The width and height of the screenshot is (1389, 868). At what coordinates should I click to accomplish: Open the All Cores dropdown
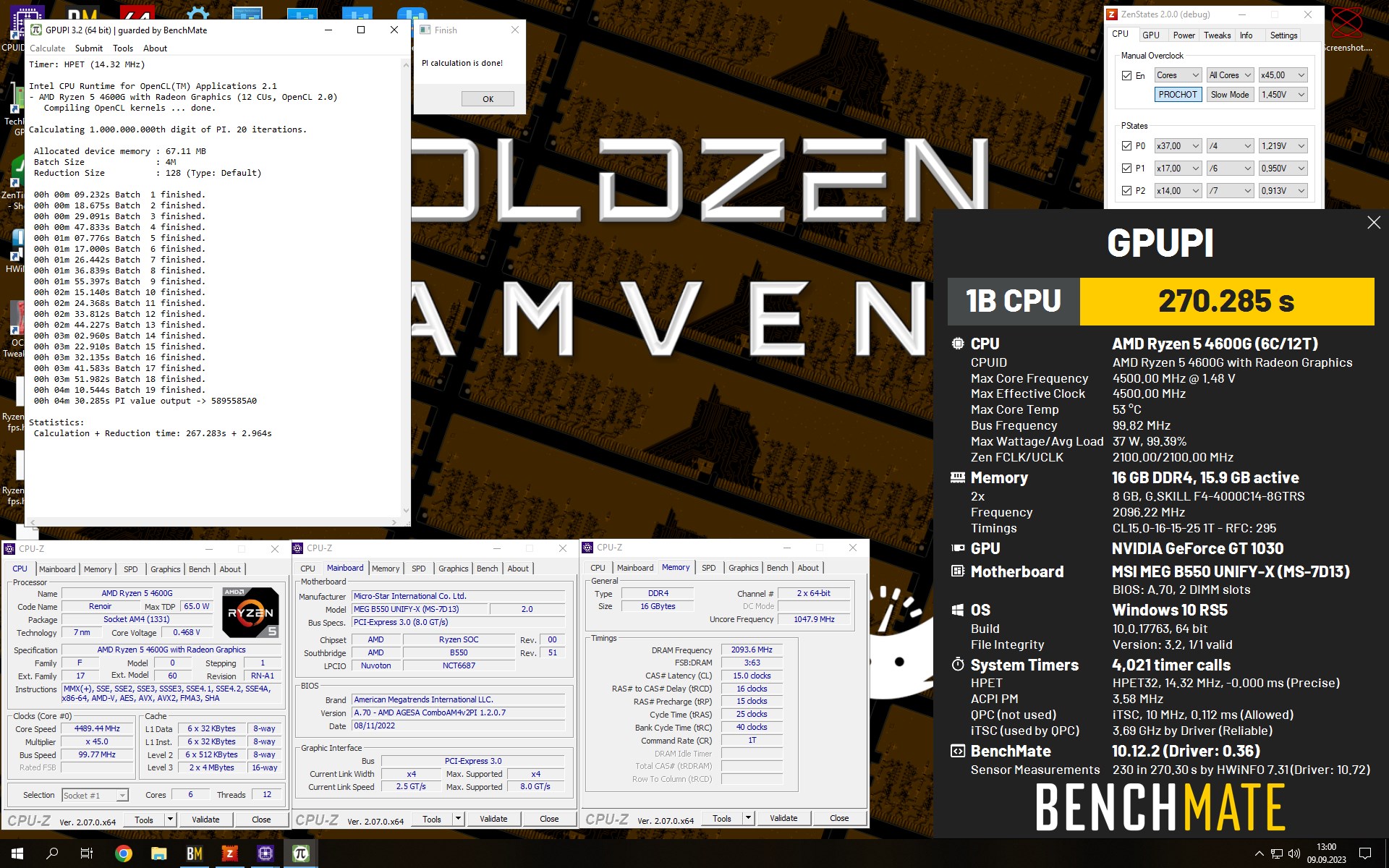click(1230, 75)
